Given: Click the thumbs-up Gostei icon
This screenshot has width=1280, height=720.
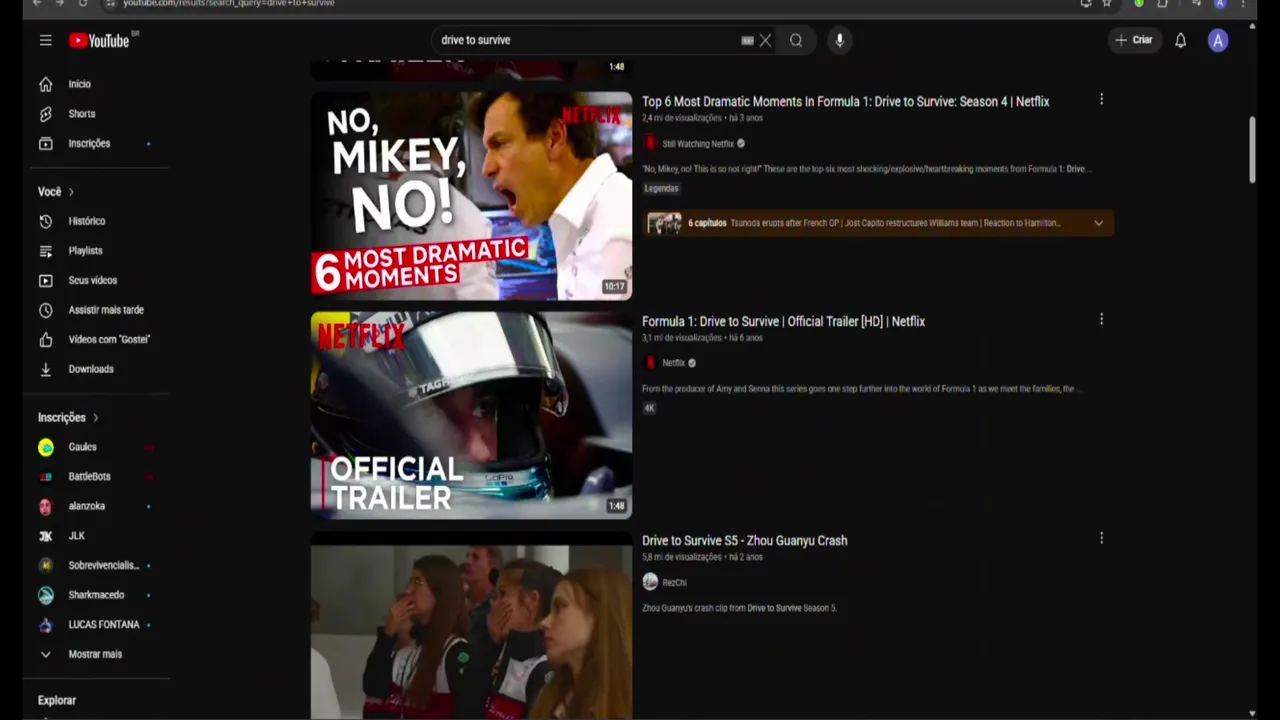Looking at the screenshot, I should pos(46,339).
